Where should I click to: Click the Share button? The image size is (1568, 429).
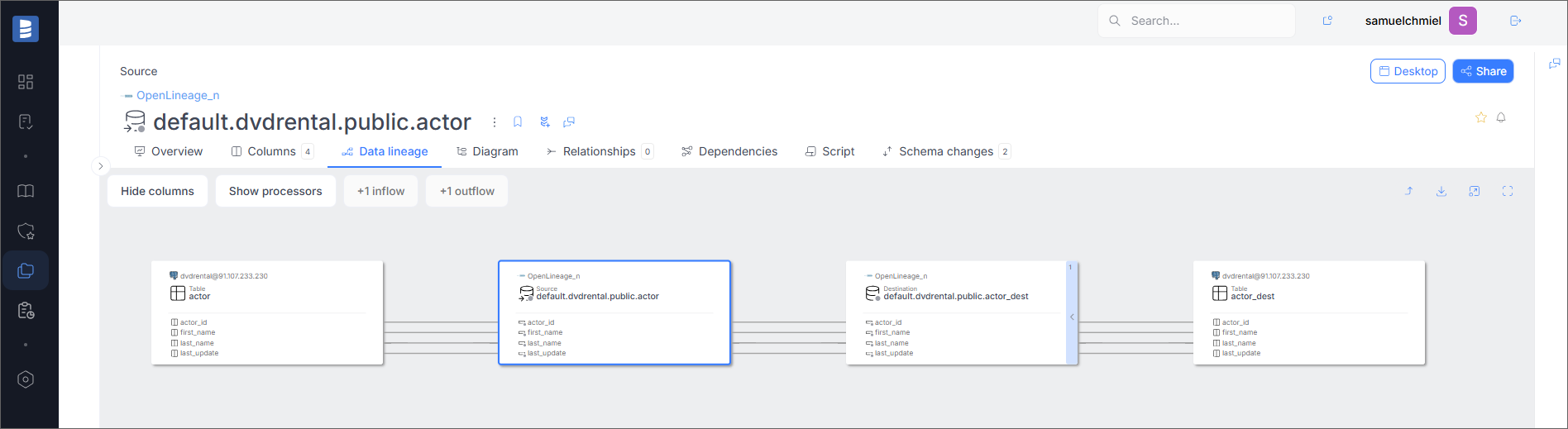tap(1483, 71)
